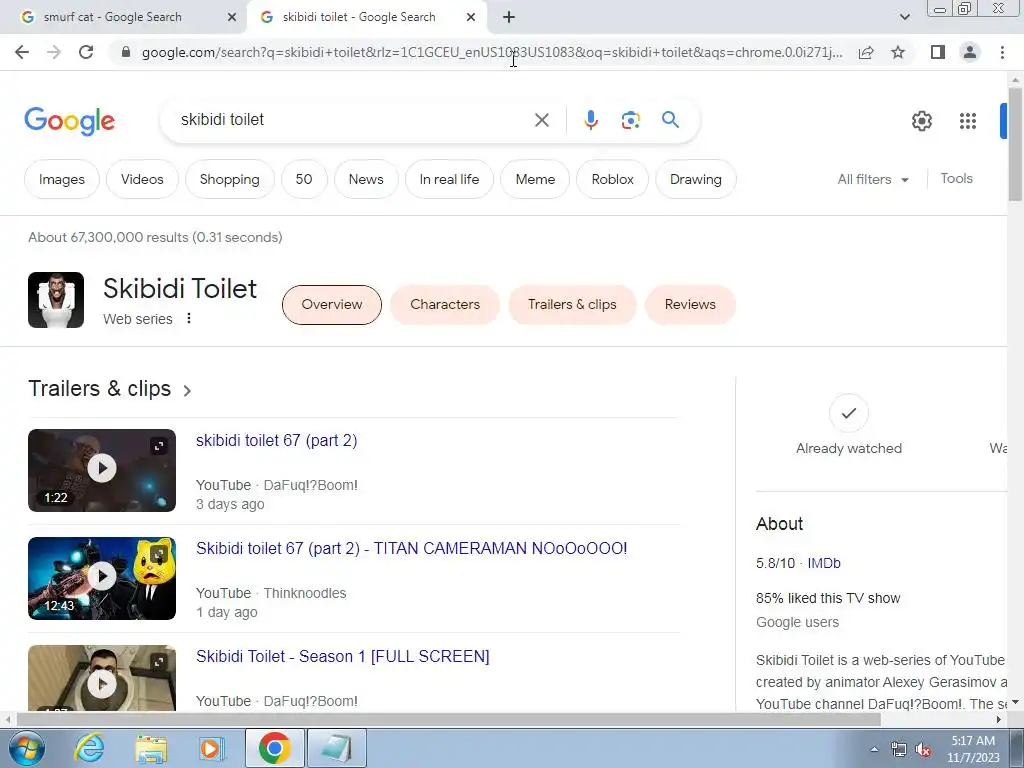The height and width of the screenshot is (768, 1024).
Task: Open the Chrome profile avatar menu
Action: point(970,52)
